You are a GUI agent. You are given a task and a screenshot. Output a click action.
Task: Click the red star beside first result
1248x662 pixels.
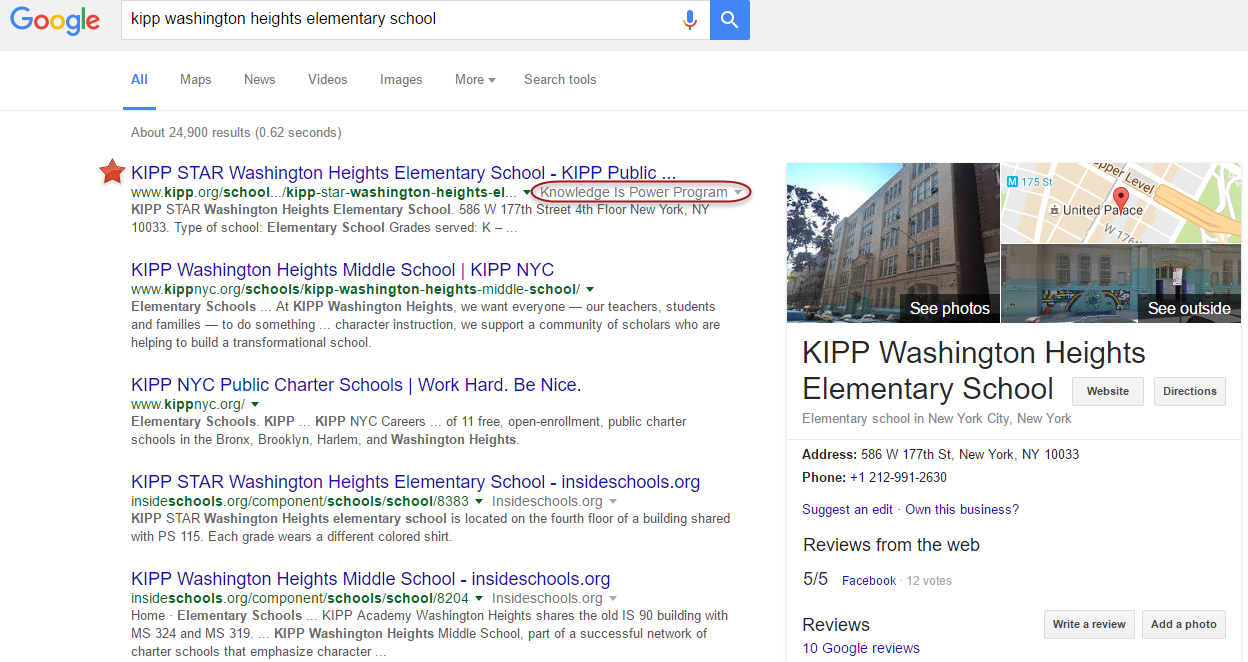pyautogui.click(x=112, y=172)
